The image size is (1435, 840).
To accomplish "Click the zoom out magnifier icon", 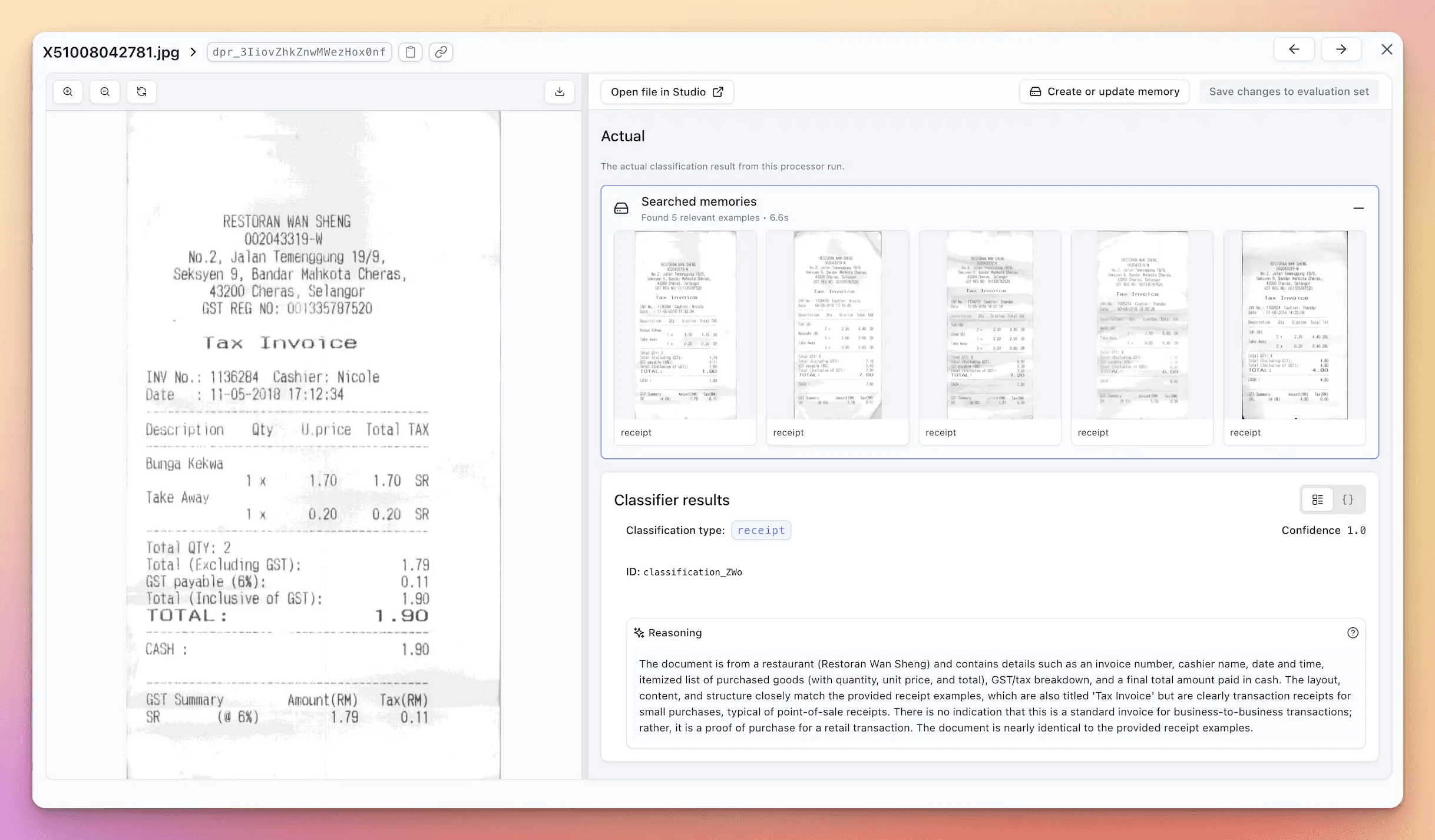I will (105, 92).
